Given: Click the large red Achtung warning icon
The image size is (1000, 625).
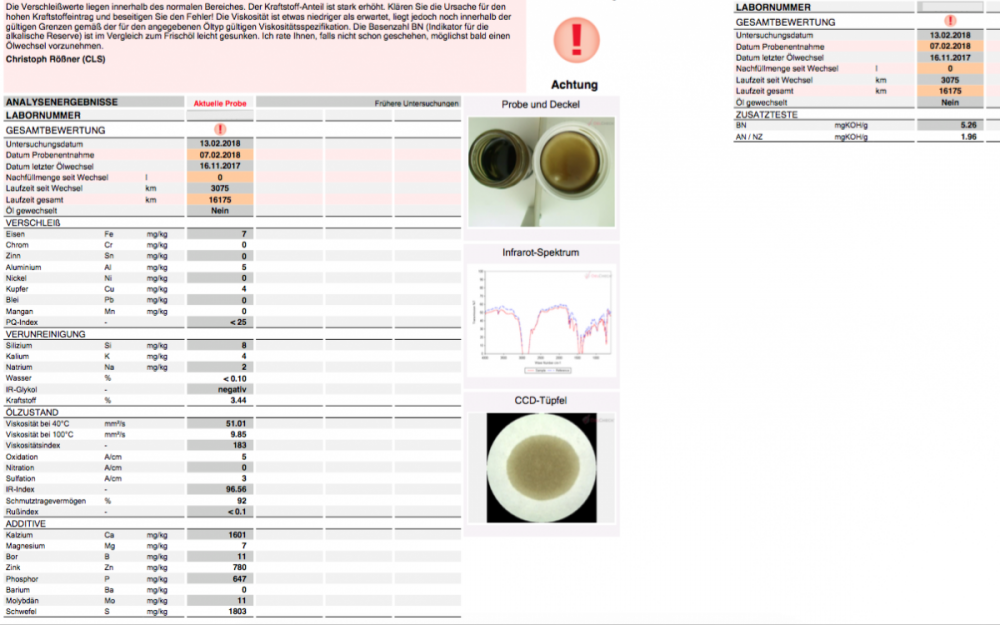Looking at the screenshot, I should pyautogui.click(x=575, y=40).
